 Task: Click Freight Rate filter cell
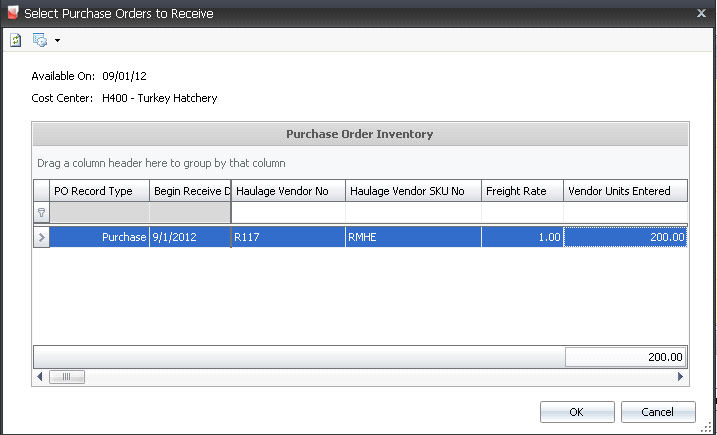pos(522,213)
